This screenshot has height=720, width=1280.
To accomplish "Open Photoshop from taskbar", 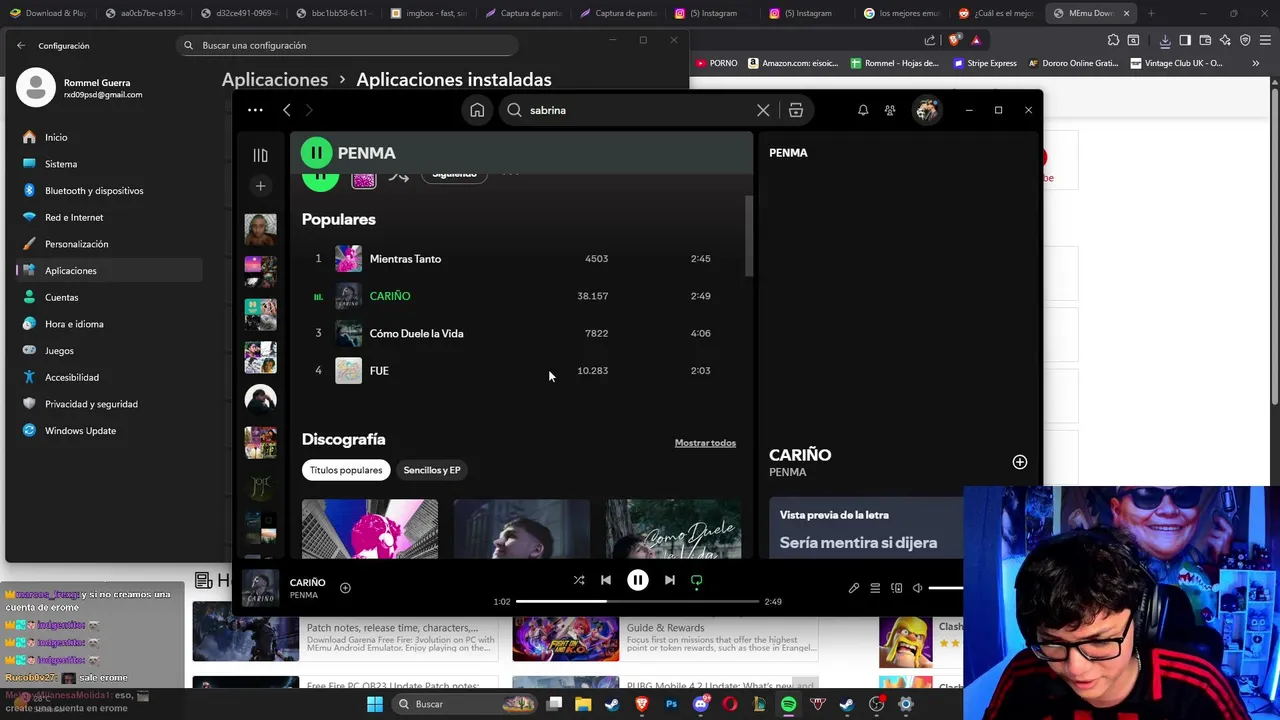I will [671, 704].
